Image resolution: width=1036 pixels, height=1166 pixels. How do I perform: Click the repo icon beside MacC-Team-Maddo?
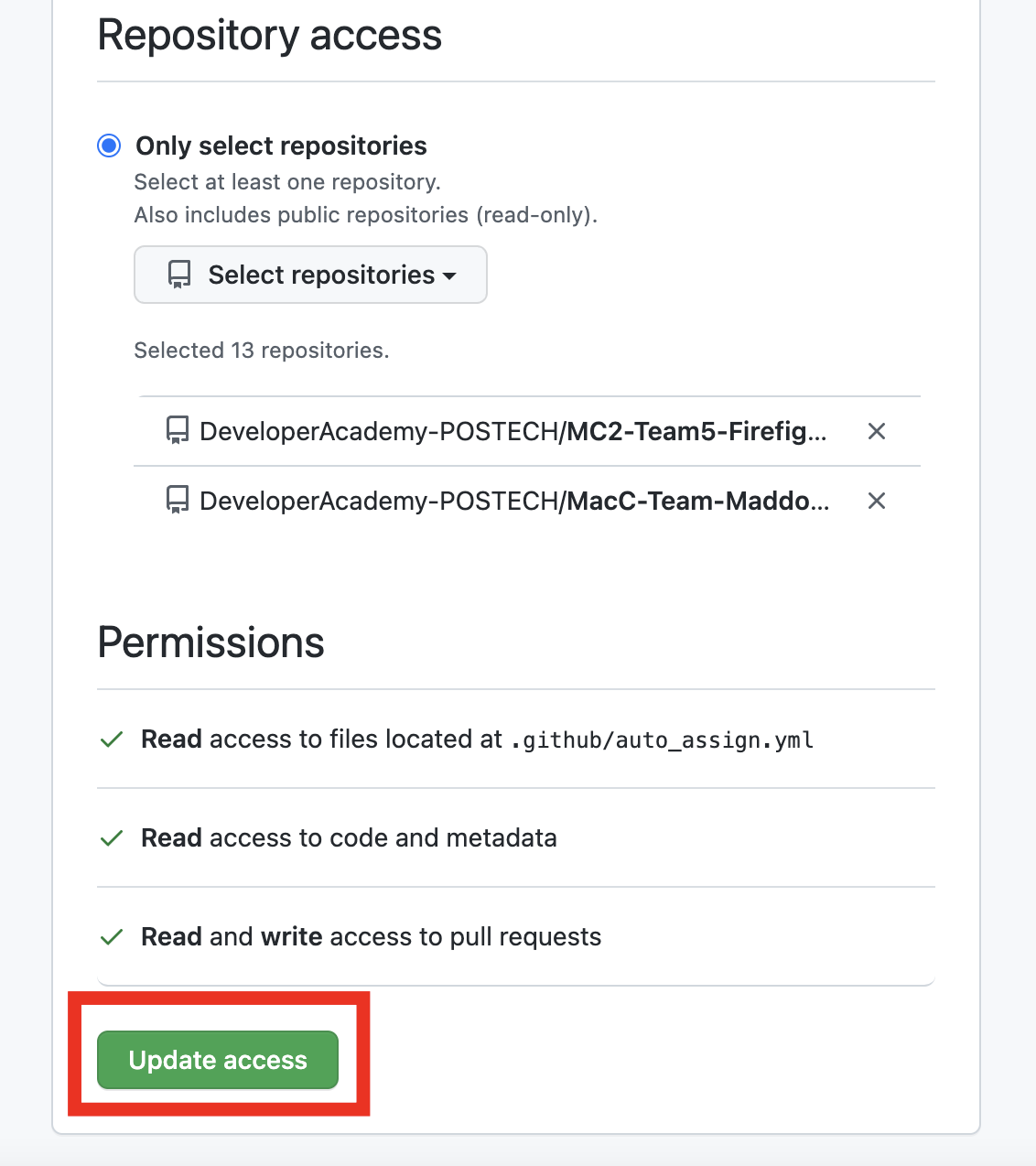tap(177, 501)
